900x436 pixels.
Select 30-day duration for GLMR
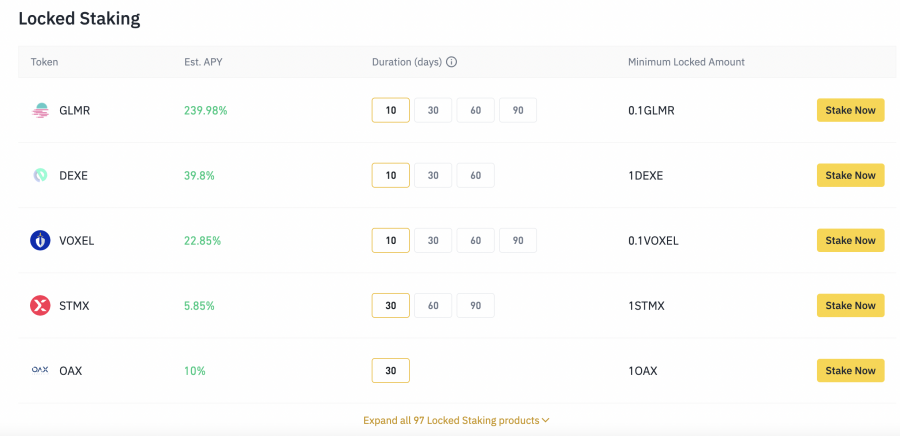[433, 110]
